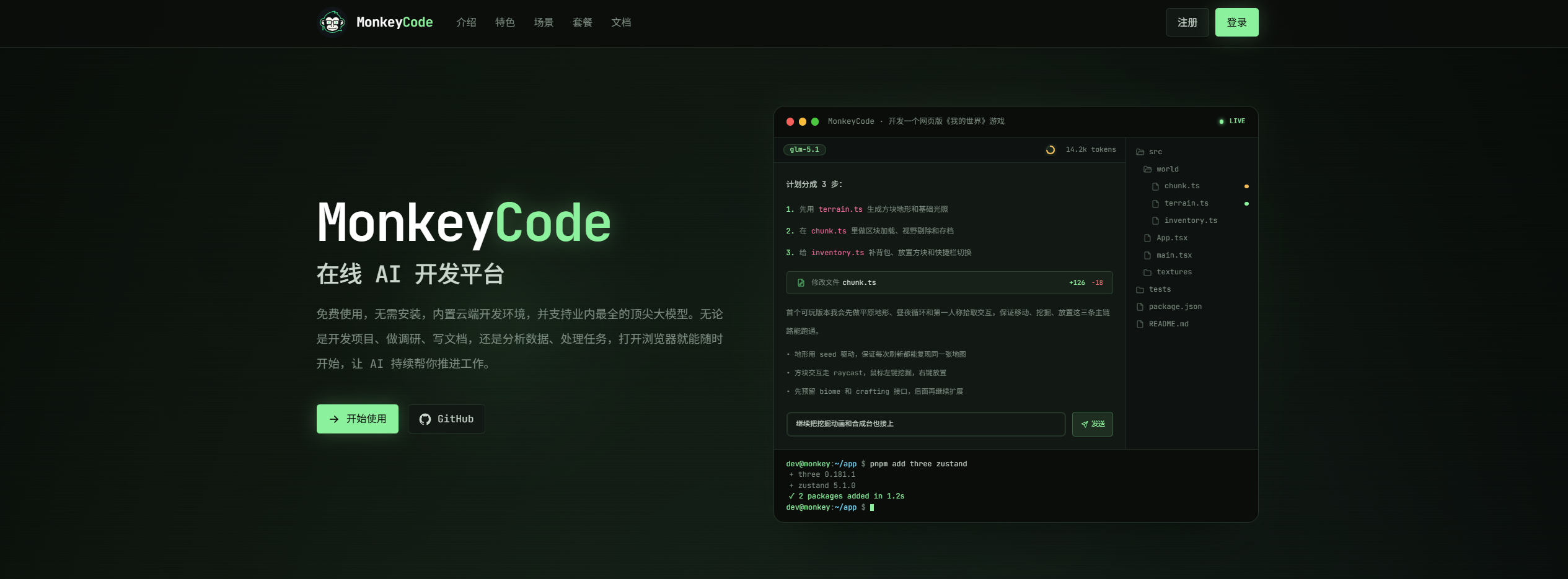Click the zustand 5.1.0 terminal line
This screenshot has height=579, width=1568.
[822, 485]
